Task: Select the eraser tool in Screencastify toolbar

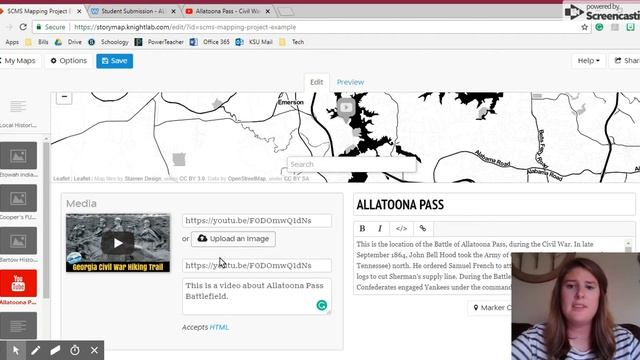Action: [55, 350]
